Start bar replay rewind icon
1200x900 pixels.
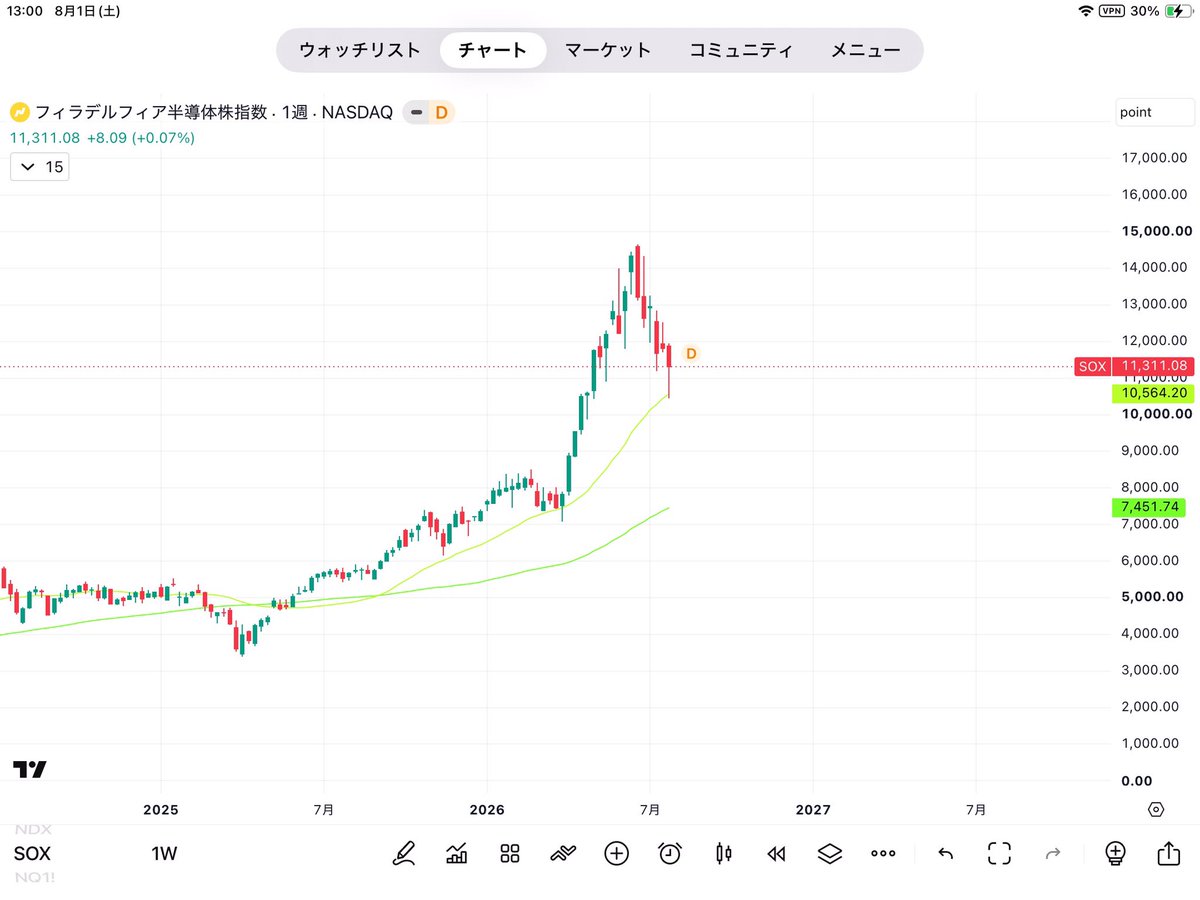pyautogui.click(x=776, y=853)
